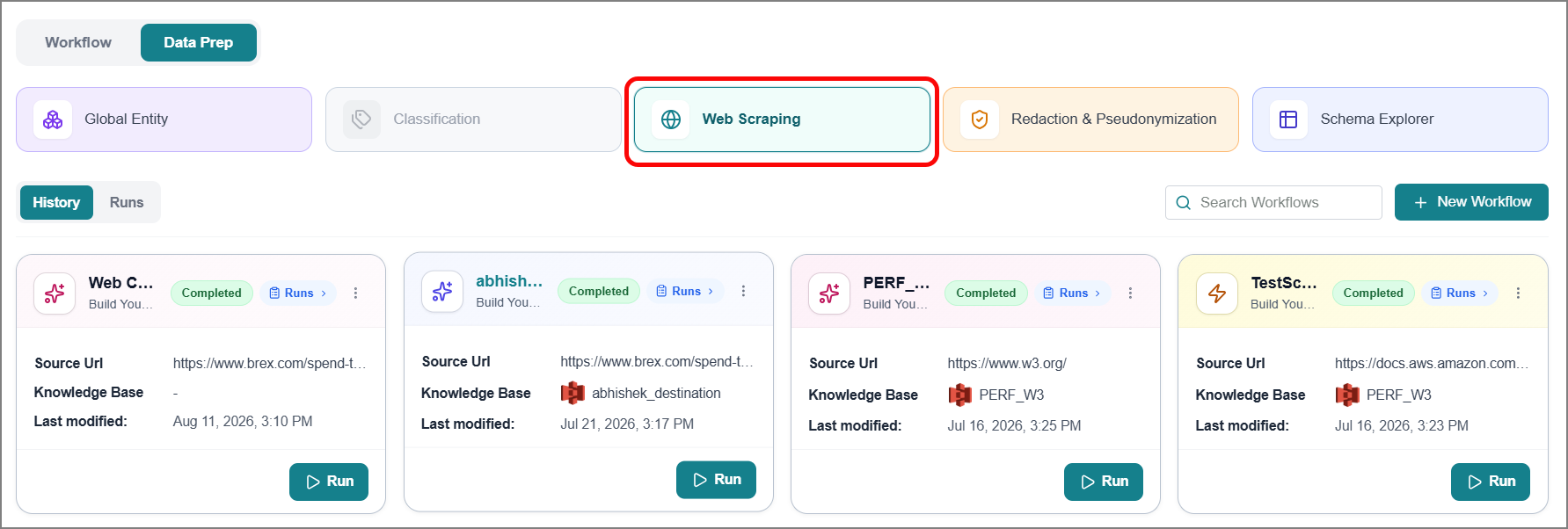Screen dimensions: 1568x529
Task: Focus the Search Workflows field
Action: coord(1273,203)
